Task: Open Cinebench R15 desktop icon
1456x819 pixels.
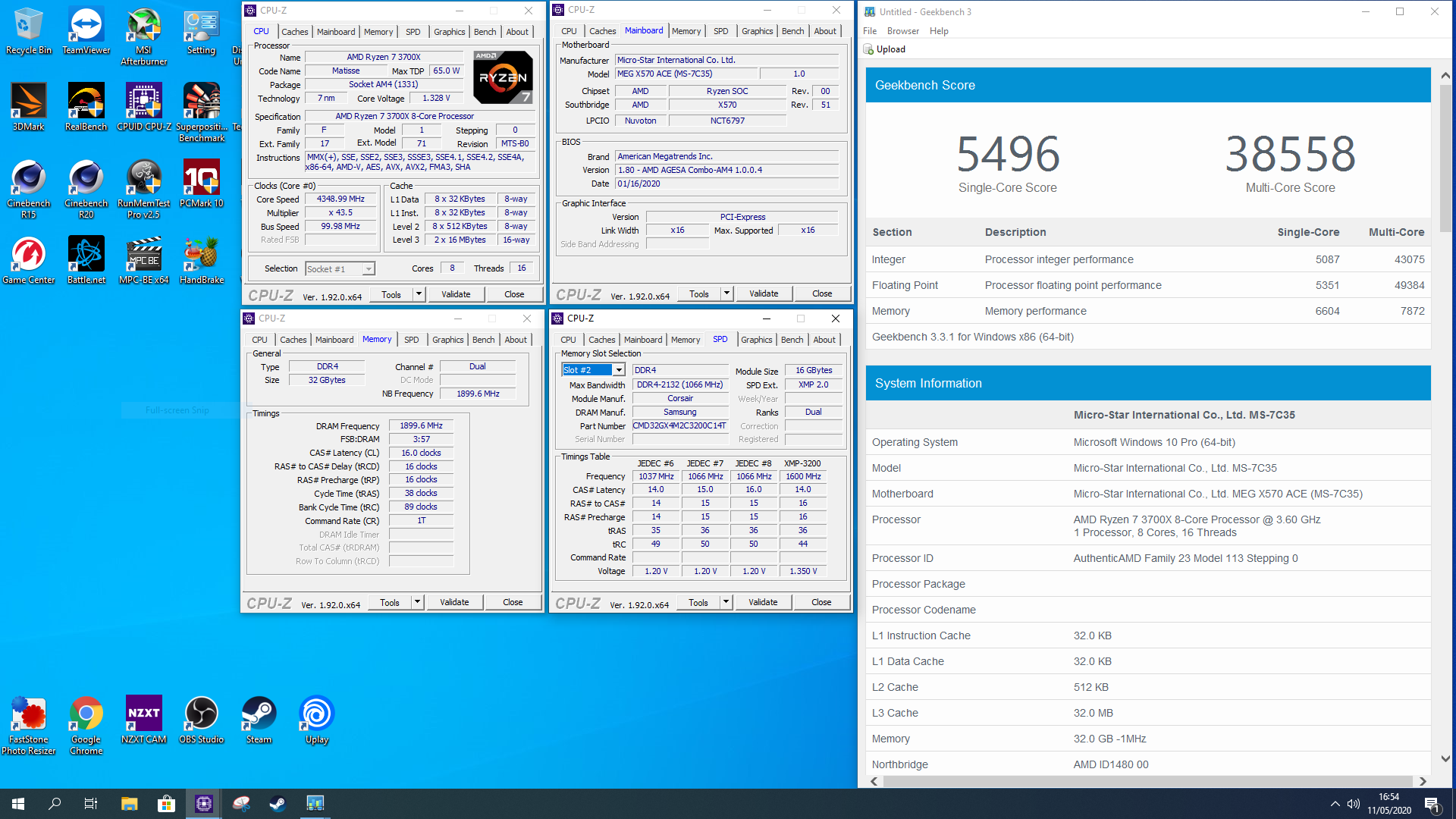Action: 28,189
